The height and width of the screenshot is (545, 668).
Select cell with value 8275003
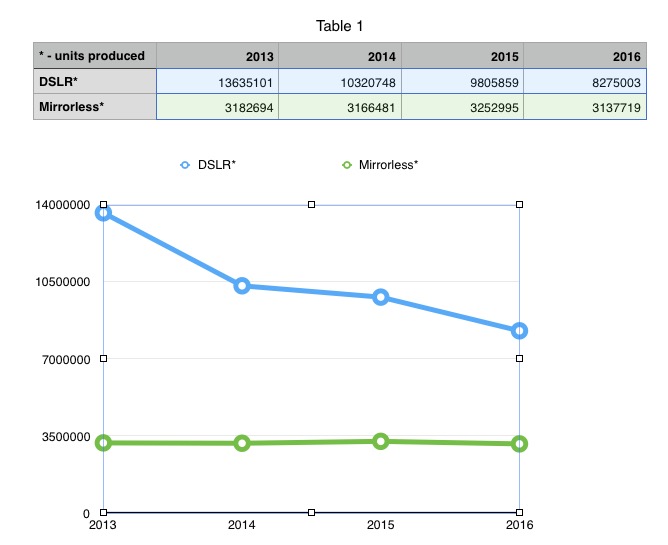(585, 81)
